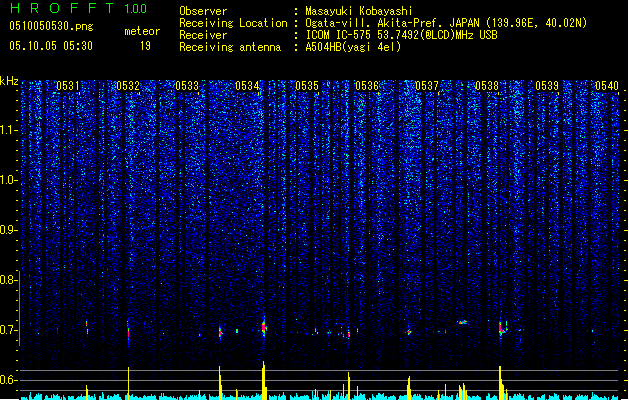Click the 0531 time marker
The image size is (629, 400).
[x=68, y=86]
